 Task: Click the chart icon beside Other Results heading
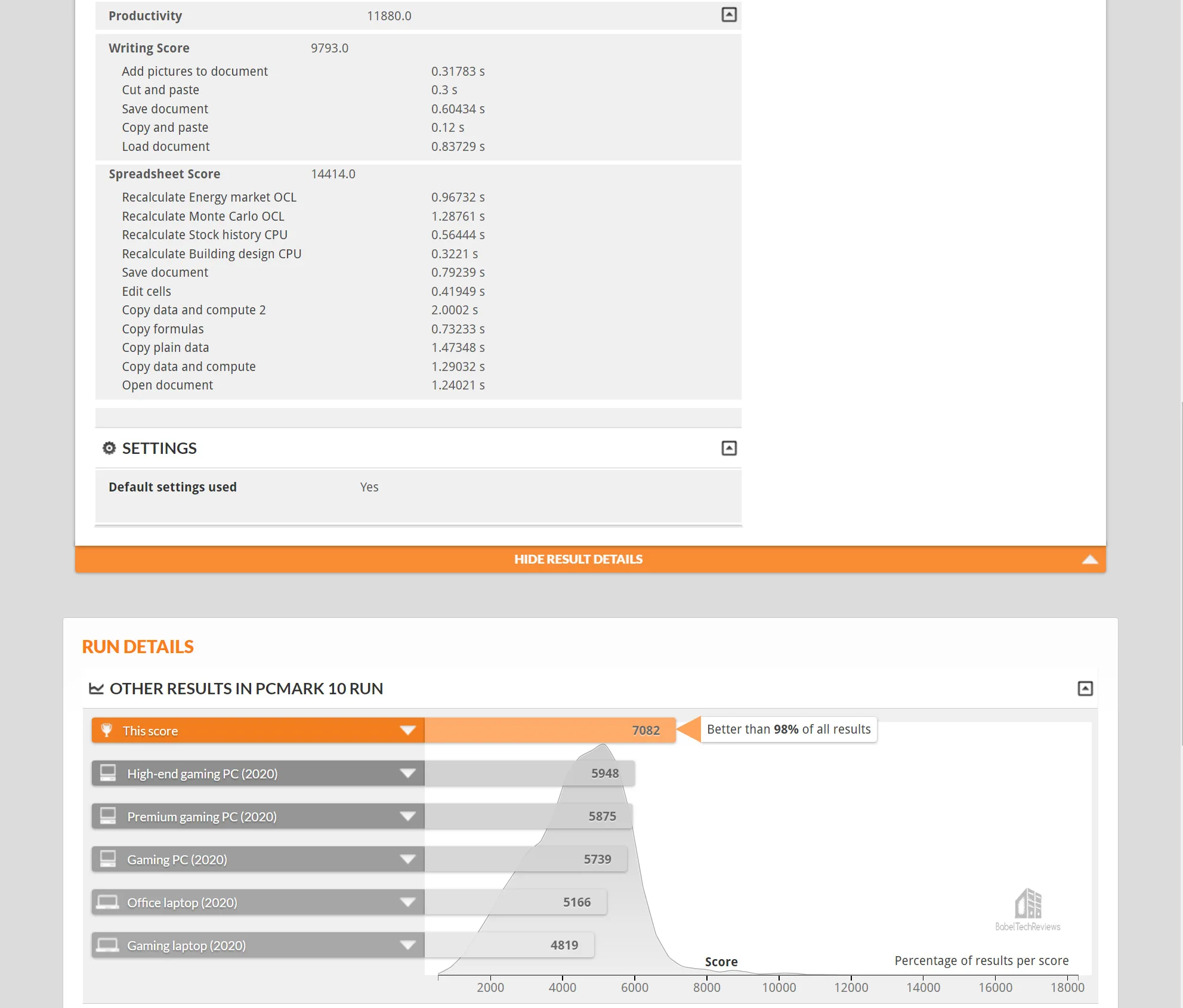click(96, 688)
